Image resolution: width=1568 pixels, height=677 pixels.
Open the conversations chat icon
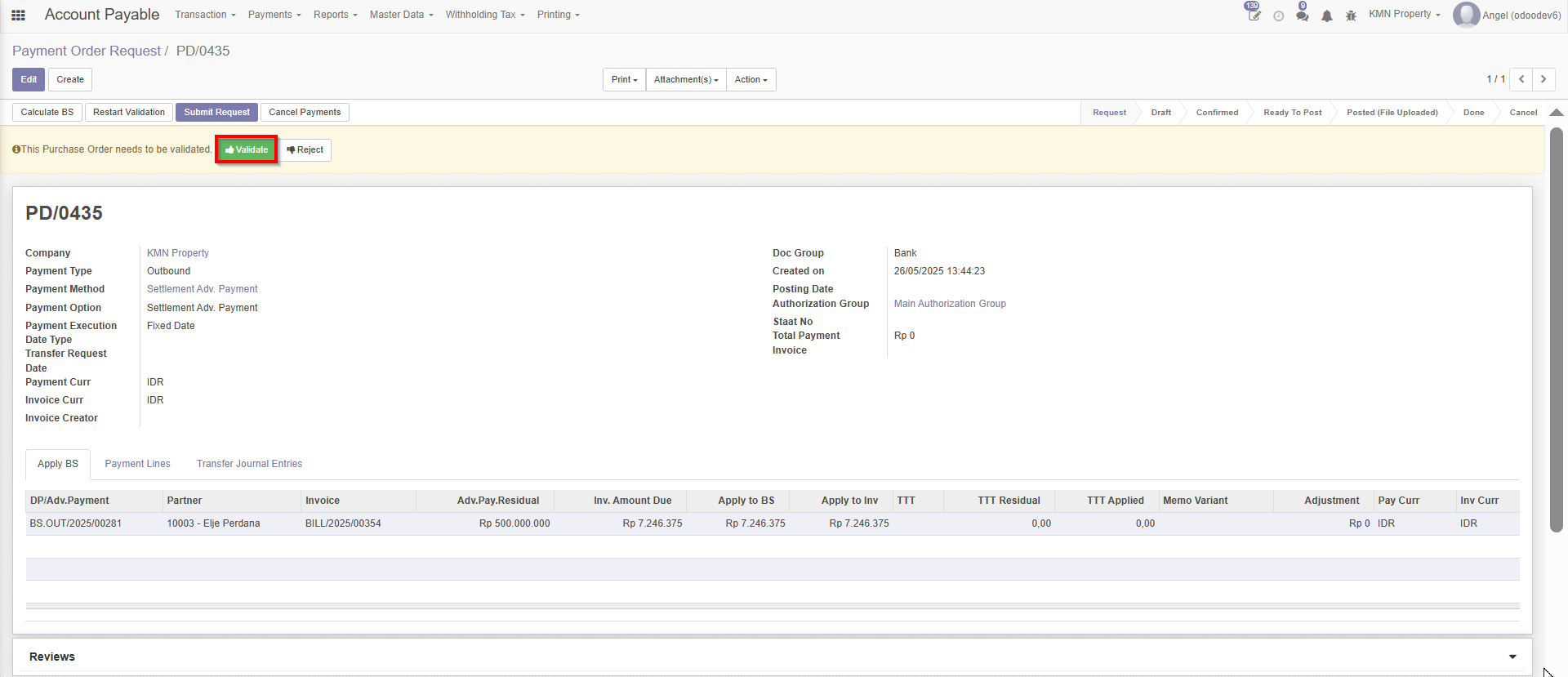1303,16
